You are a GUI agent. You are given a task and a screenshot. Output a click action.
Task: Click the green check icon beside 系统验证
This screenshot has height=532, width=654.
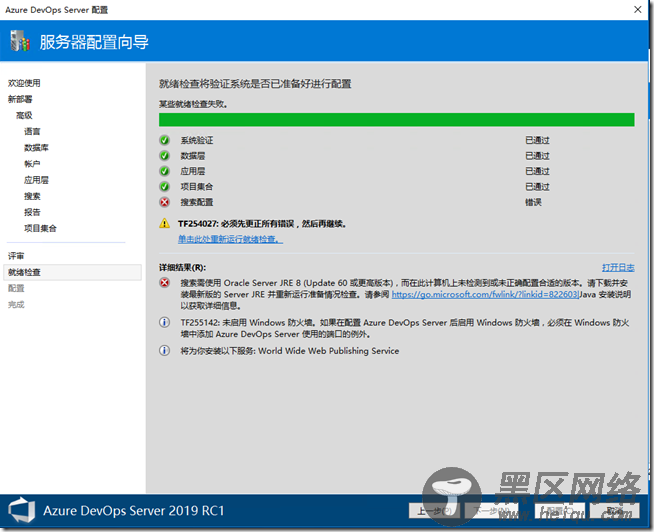tap(165, 140)
